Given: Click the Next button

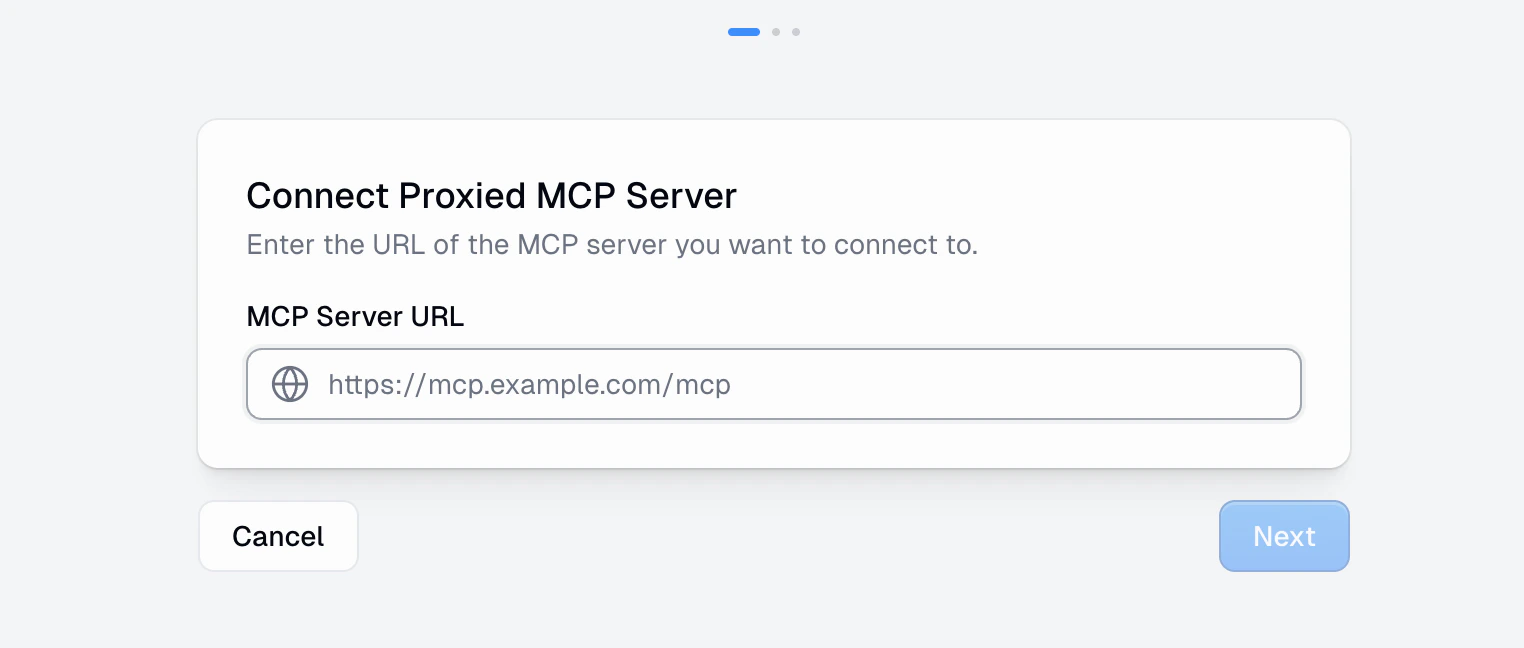Looking at the screenshot, I should [x=1283, y=536].
